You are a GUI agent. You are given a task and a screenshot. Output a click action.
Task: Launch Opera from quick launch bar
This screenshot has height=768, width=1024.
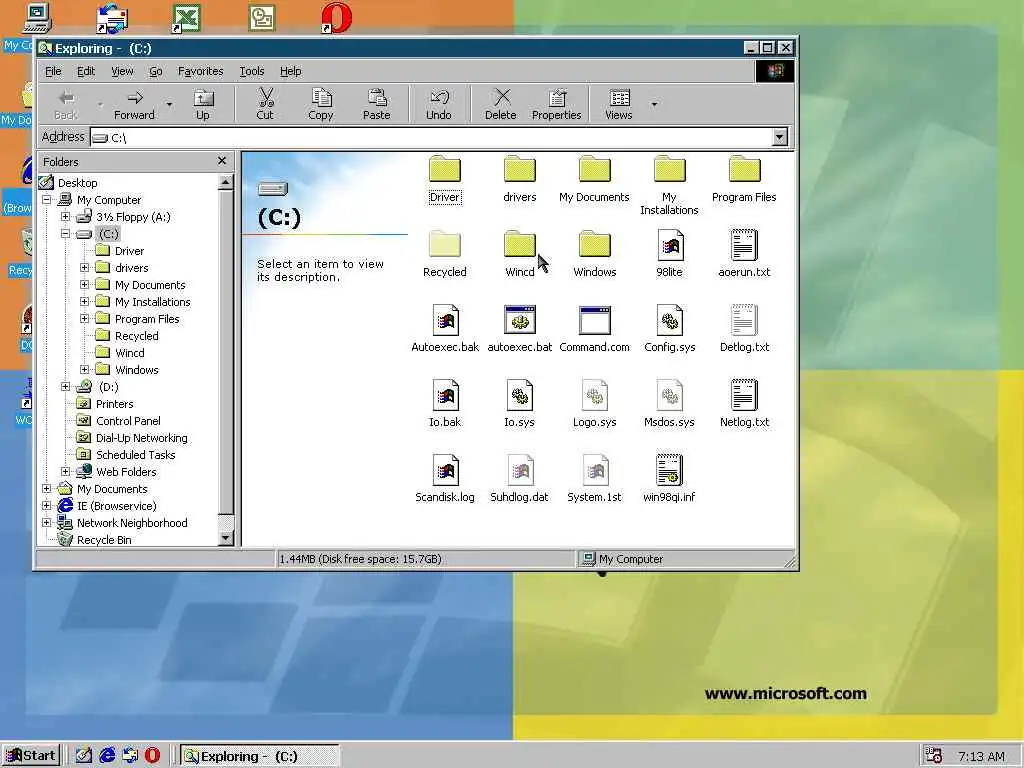click(x=152, y=756)
